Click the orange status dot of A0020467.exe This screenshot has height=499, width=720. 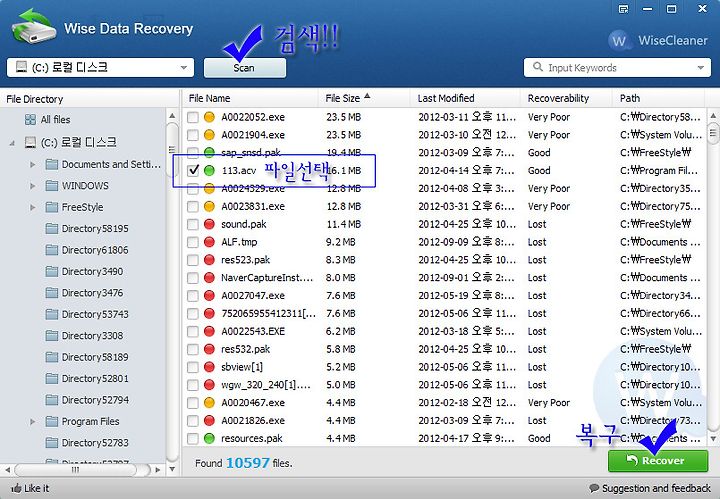point(209,403)
